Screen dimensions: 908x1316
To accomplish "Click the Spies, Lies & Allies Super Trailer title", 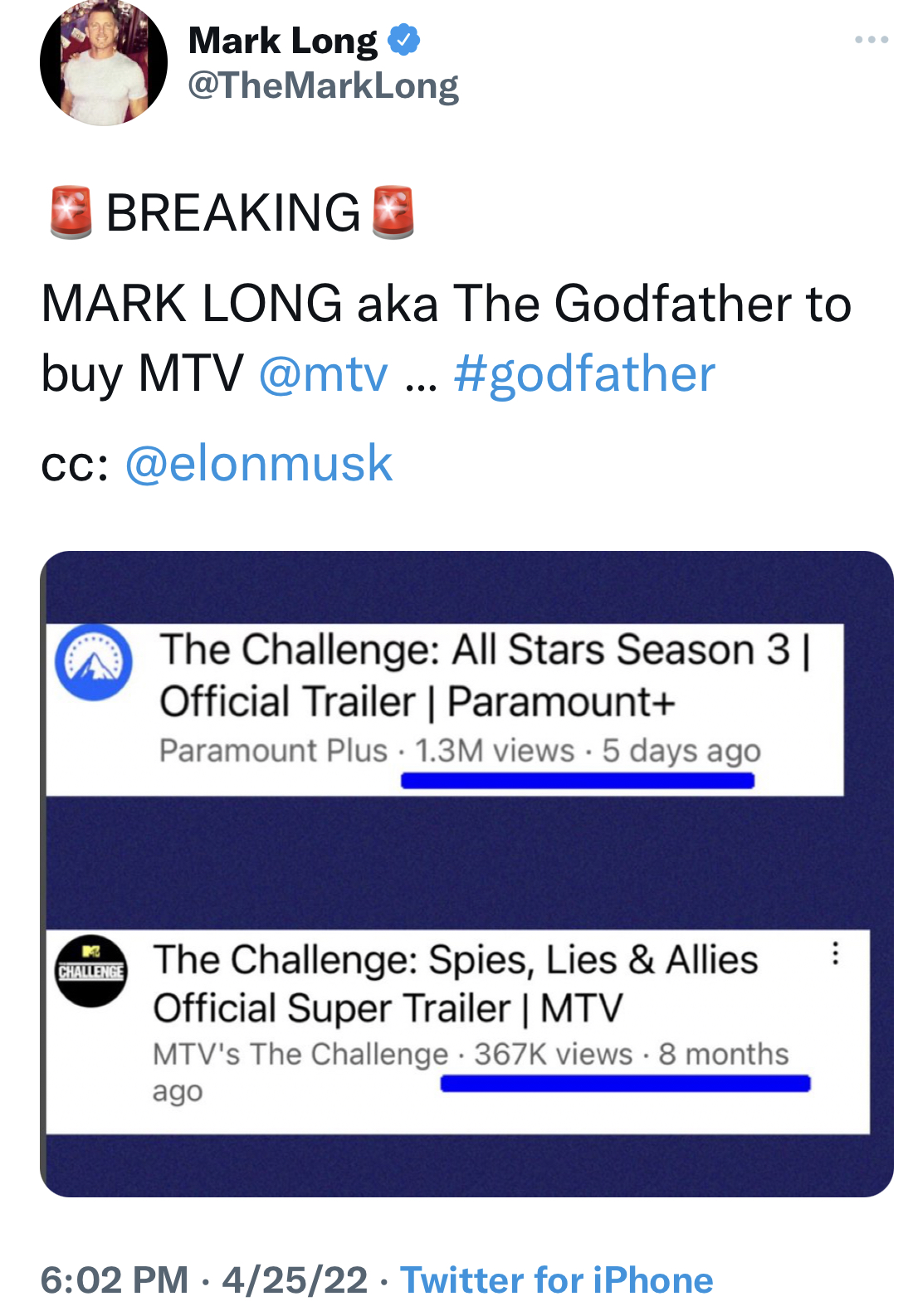I will 456,984.
